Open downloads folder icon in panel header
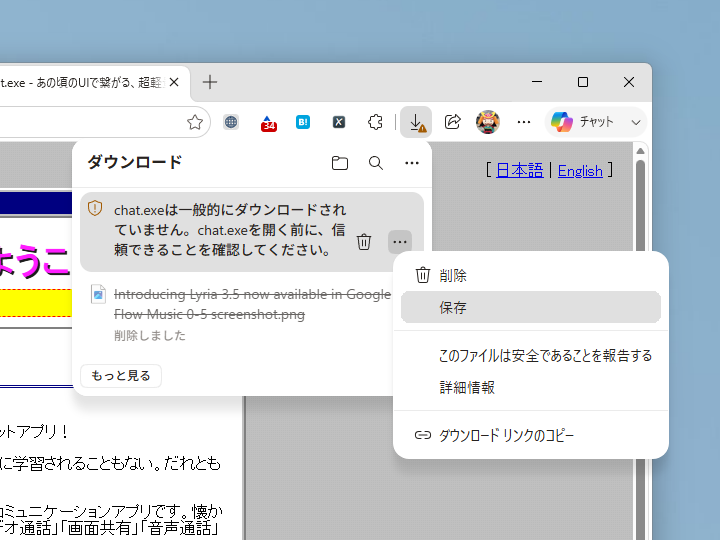Image resolution: width=720 pixels, height=540 pixels. coord(340,163)
